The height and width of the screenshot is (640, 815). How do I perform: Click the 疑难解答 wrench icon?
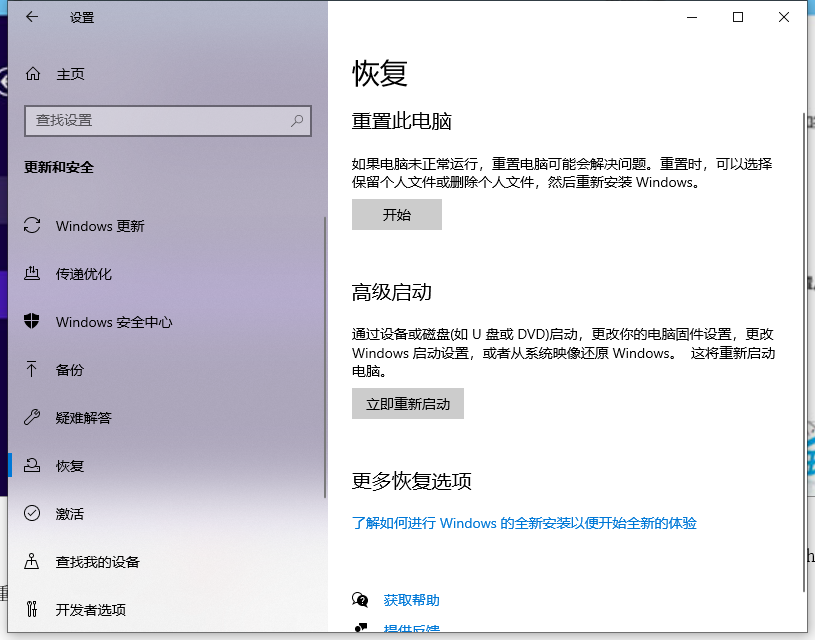[x=33, y=418]
